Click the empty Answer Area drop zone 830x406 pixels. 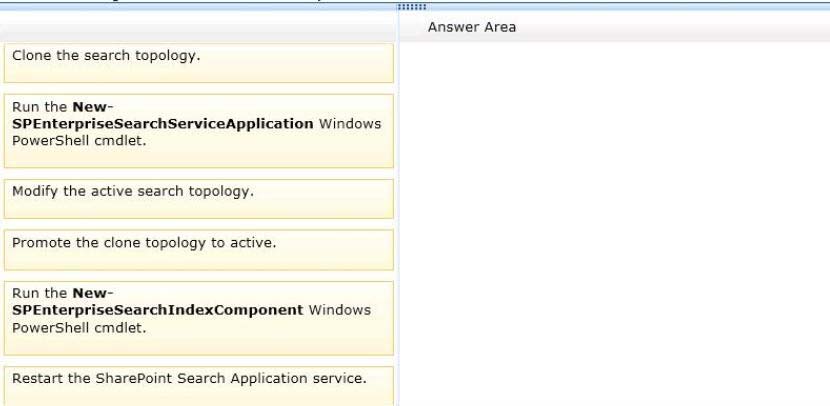point(614,220)
